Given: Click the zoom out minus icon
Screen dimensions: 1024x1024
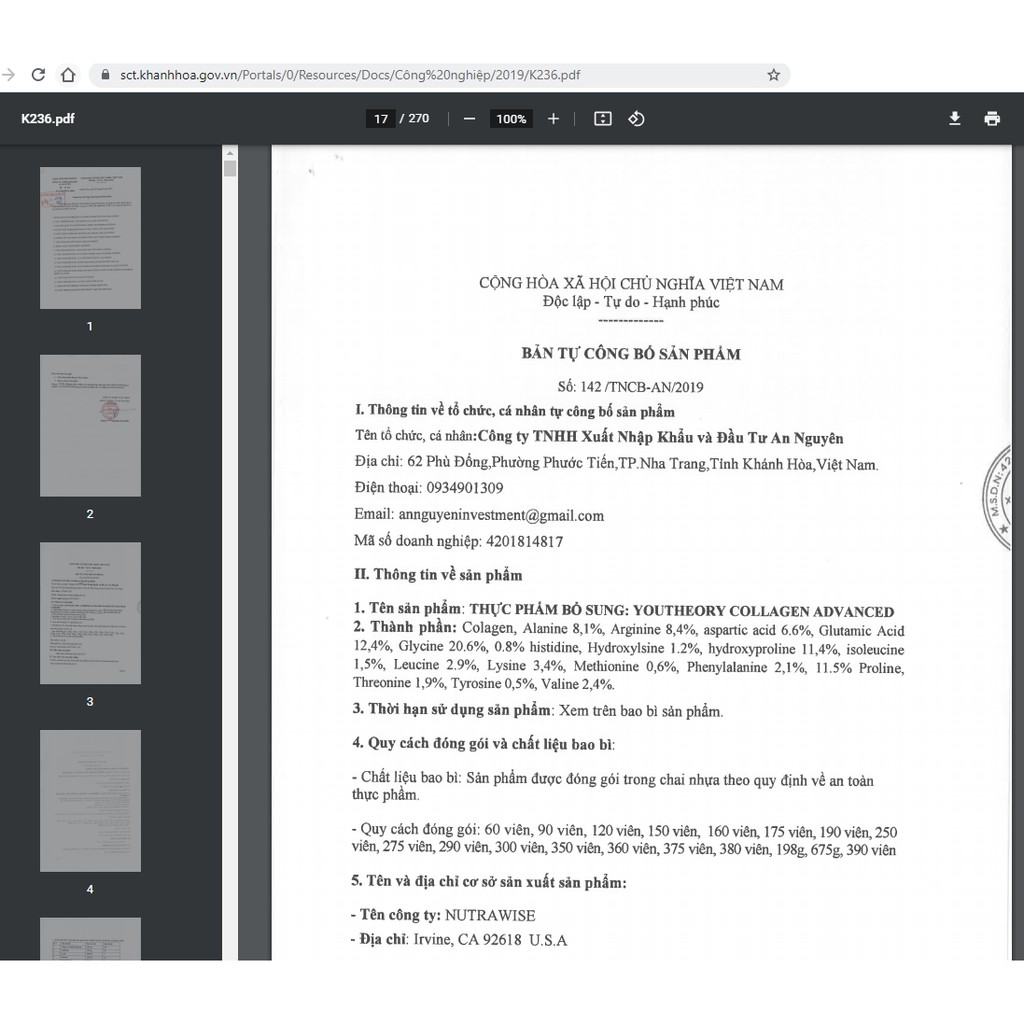Looking at the screenshot, I should [x=469, y=119].
